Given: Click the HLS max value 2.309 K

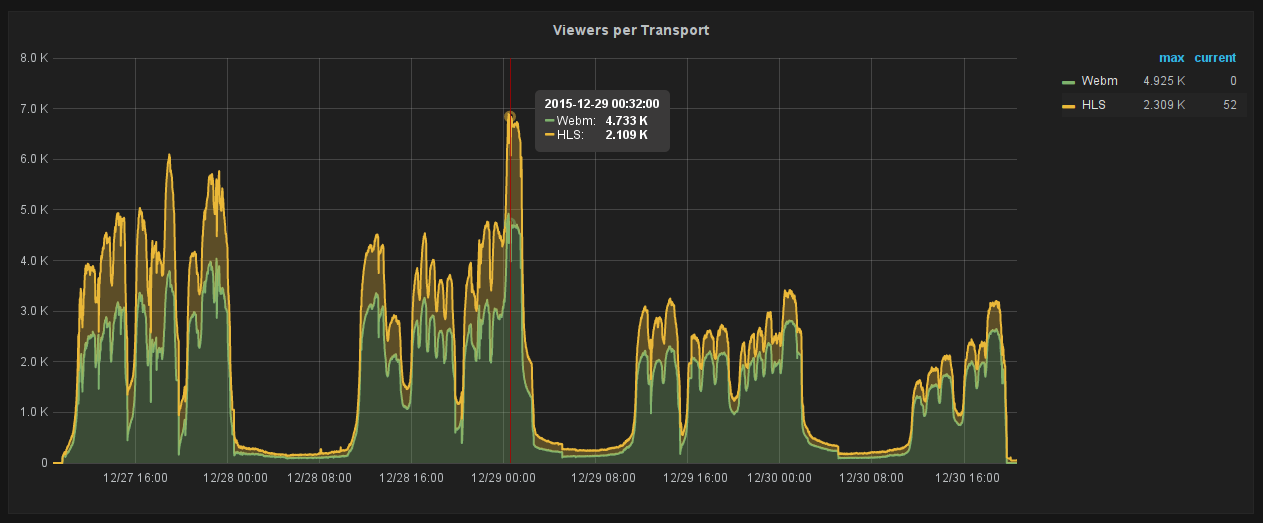Looking at the screenshot, I should click(1164, 105).
